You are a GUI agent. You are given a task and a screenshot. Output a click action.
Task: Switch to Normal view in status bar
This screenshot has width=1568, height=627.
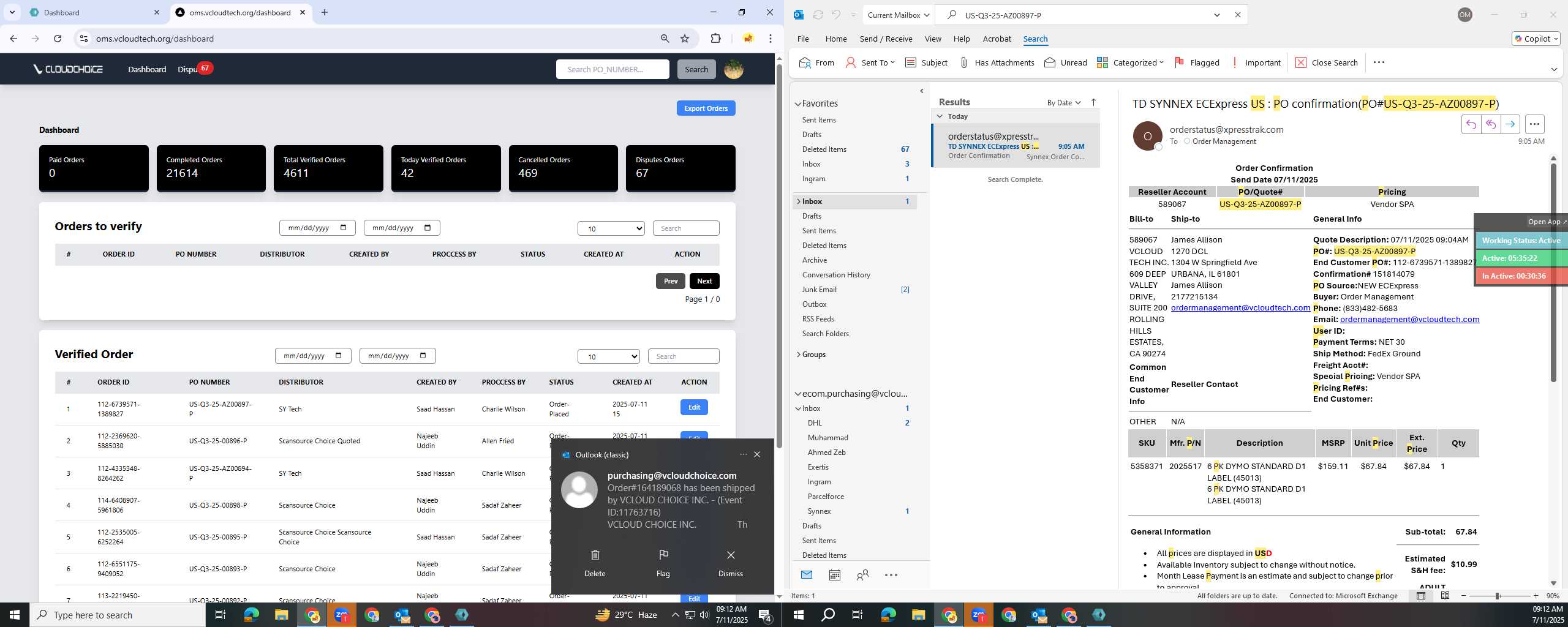pos(1421,596)
